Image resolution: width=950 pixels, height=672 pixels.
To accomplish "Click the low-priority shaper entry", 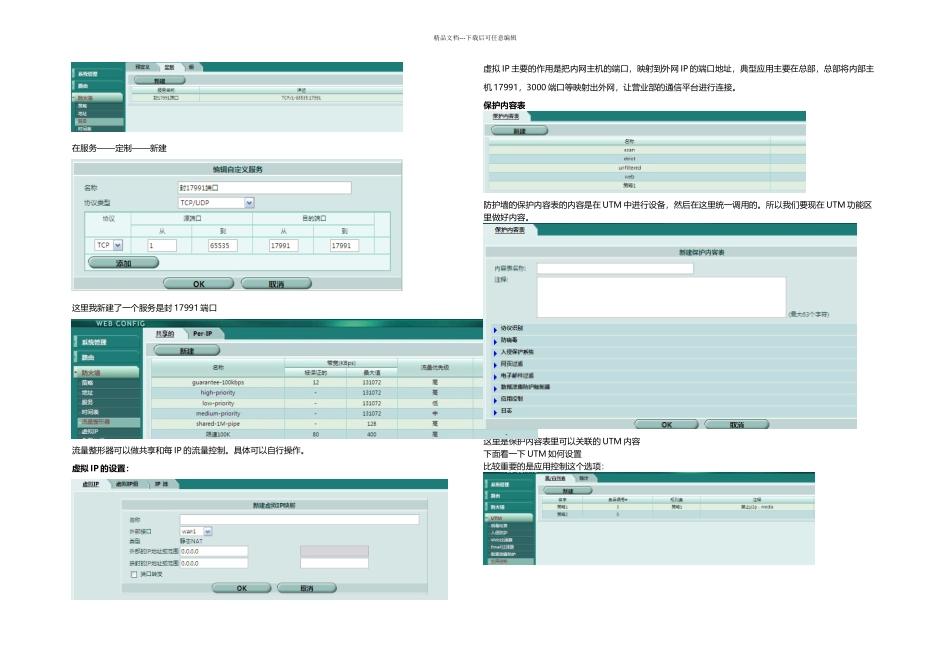I will tap(218, 403).
